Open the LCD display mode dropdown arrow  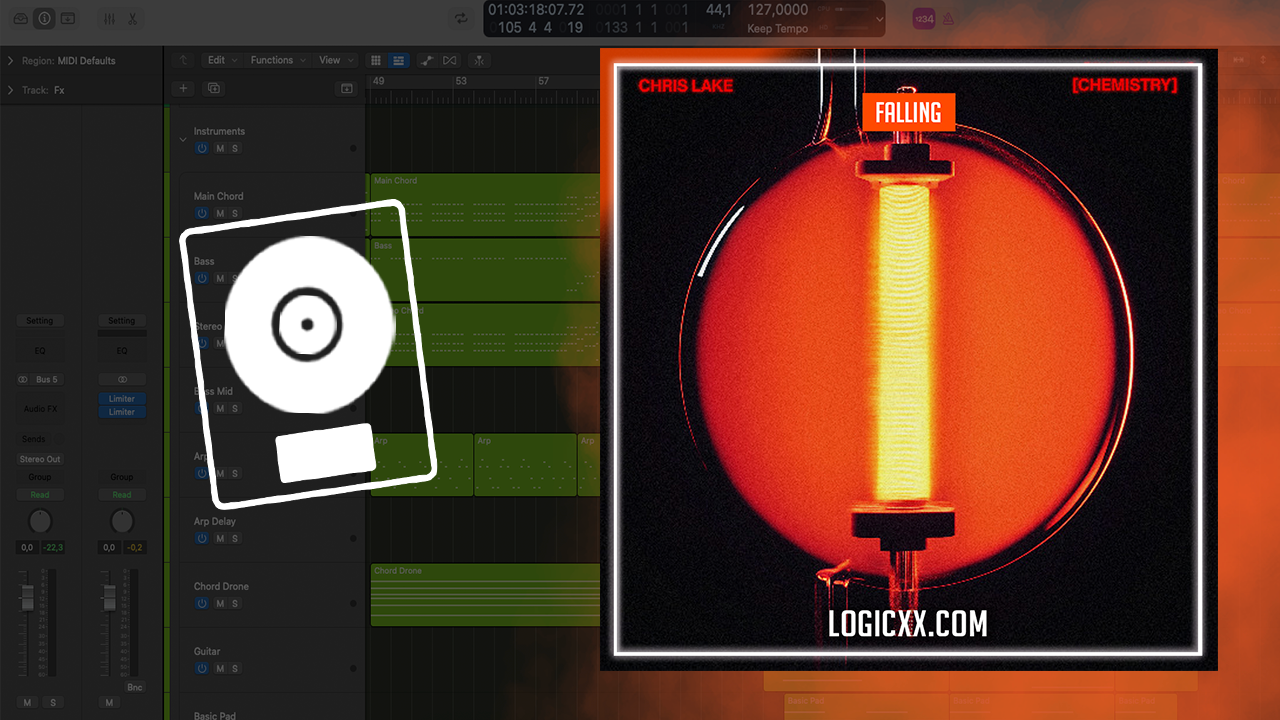[879, 18]
